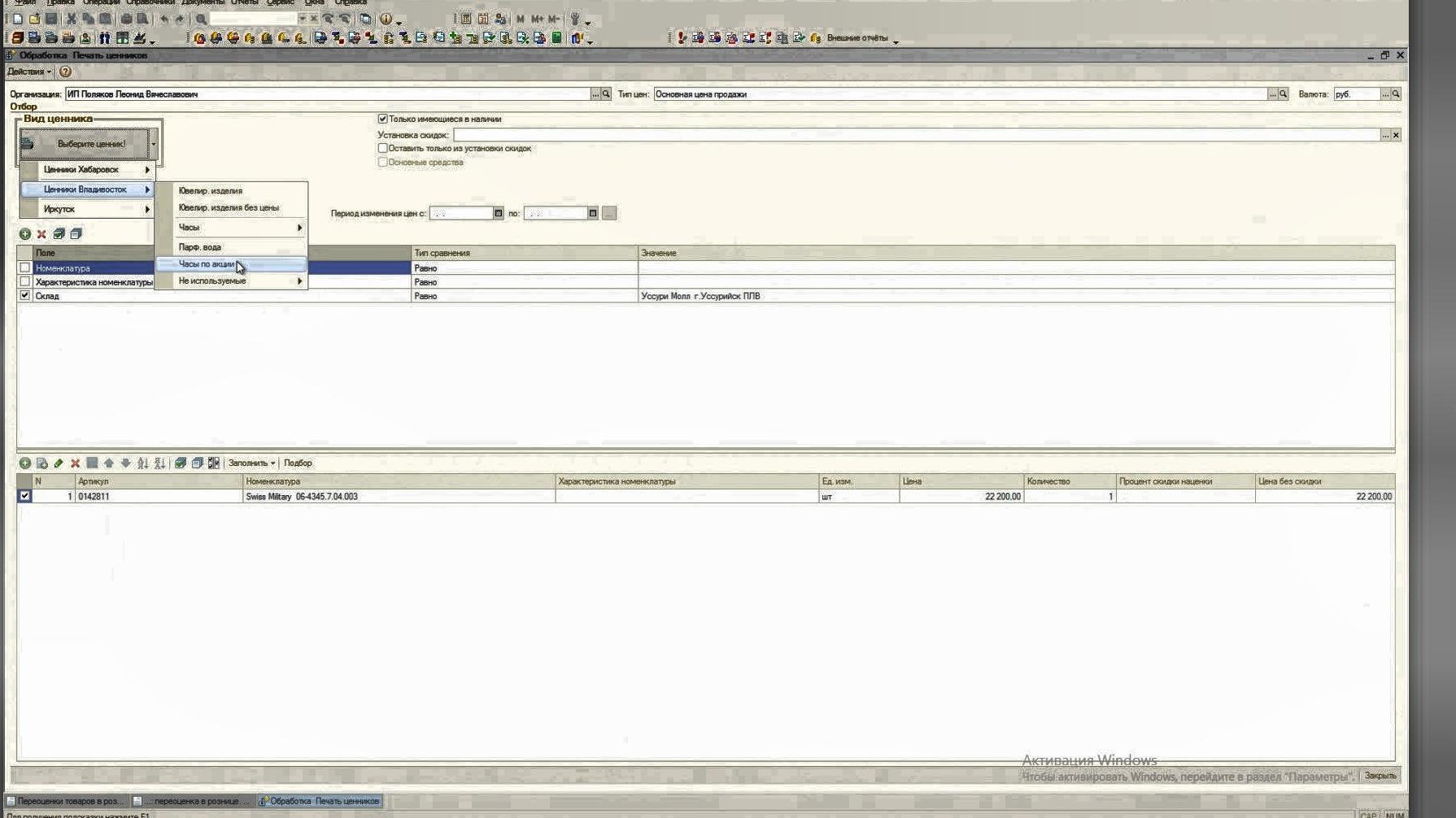Sort the goods table descending

pos(159,463)
